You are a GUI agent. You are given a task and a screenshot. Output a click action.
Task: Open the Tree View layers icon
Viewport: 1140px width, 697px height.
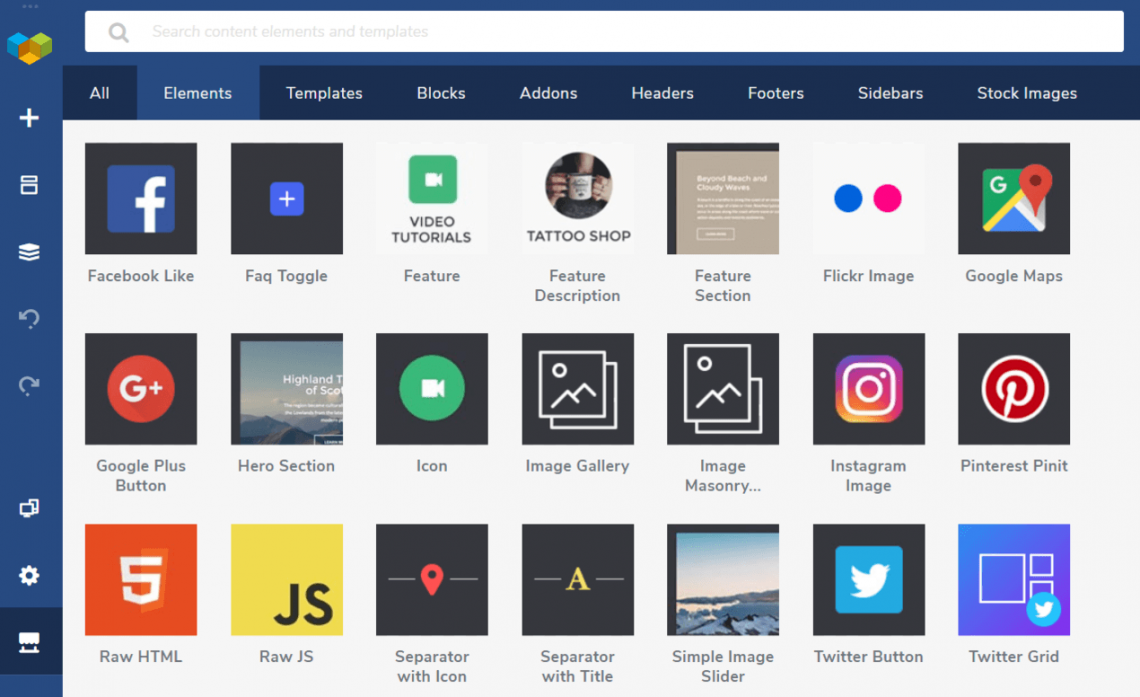point(30,252)
